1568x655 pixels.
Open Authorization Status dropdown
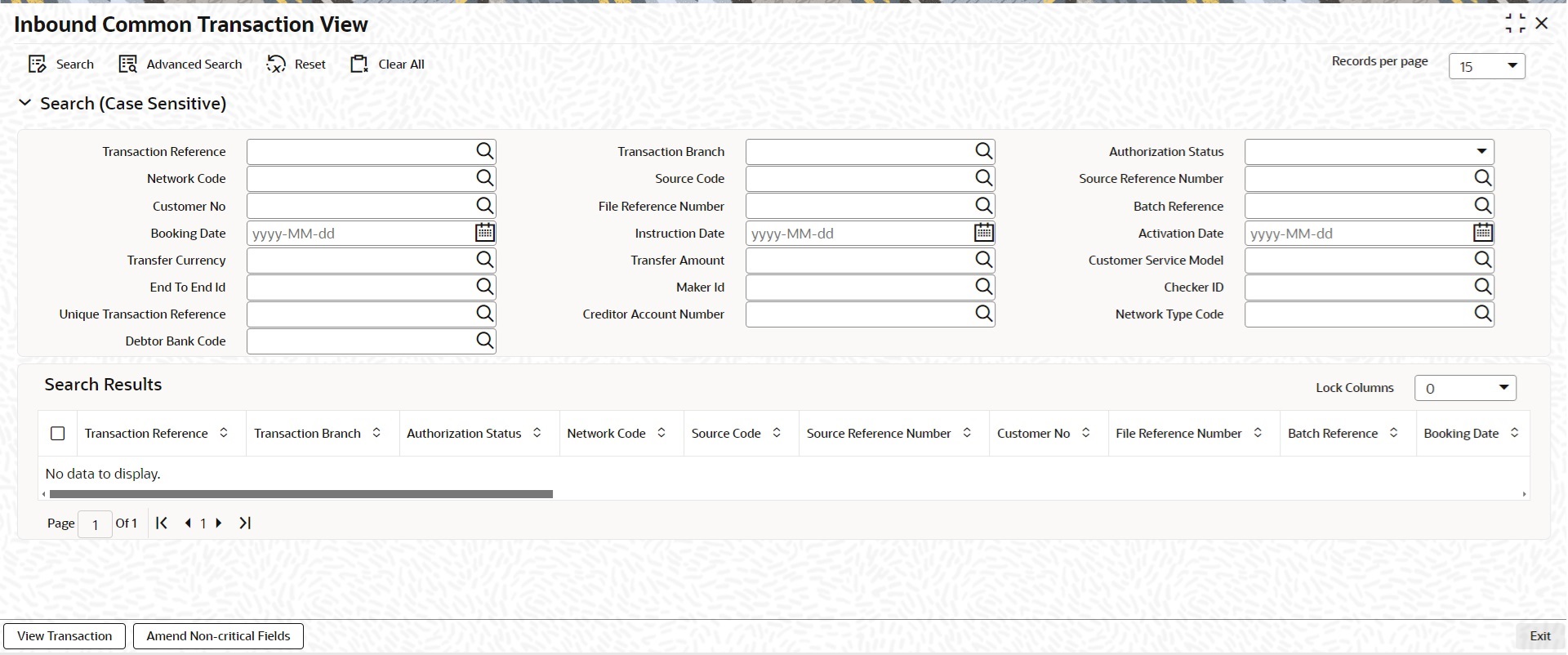[x=1370, y=151]
